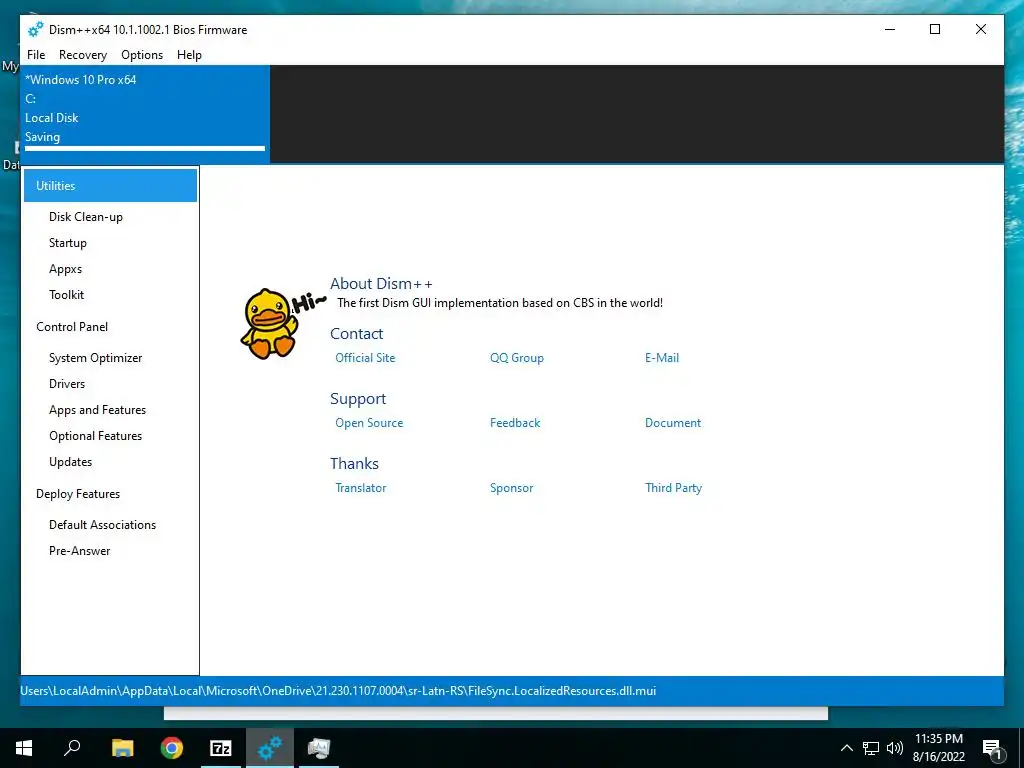Click the taskbar app right of Dism++

click(x=319, y=748)
